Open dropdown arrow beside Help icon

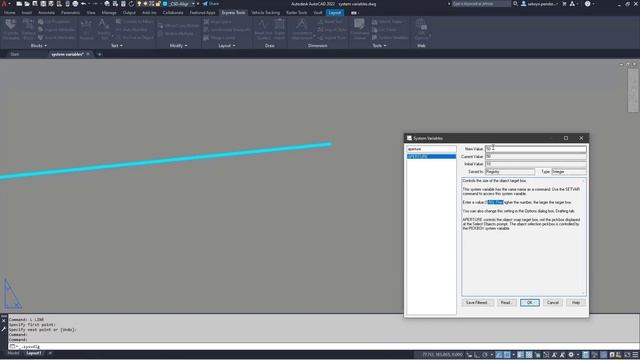tap(593, 4)
